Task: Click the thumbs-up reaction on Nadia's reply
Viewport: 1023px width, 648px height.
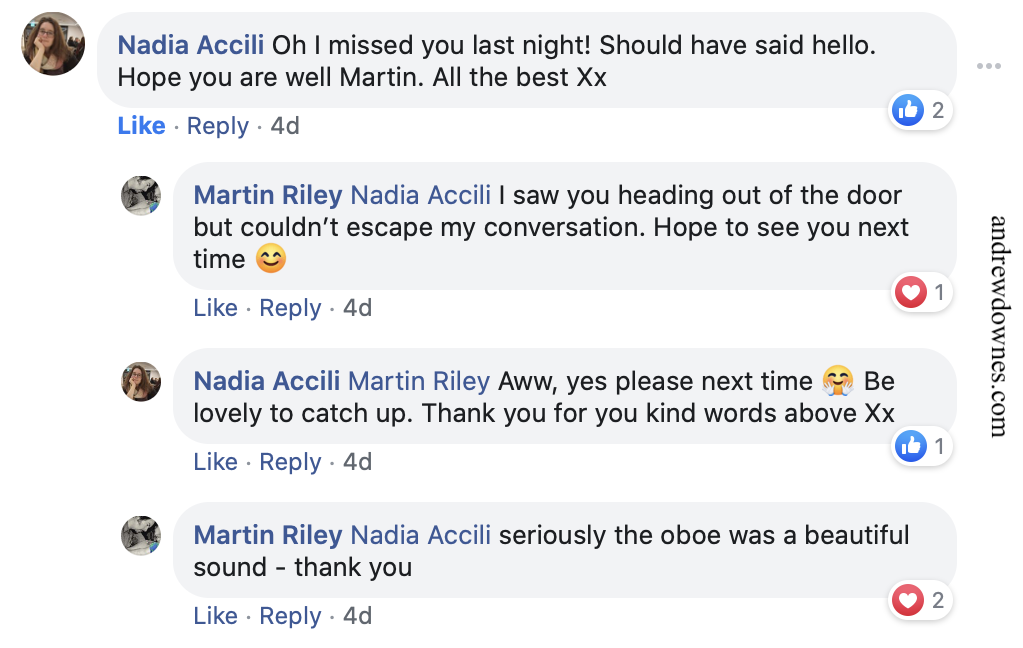Action: coord(911,446)
